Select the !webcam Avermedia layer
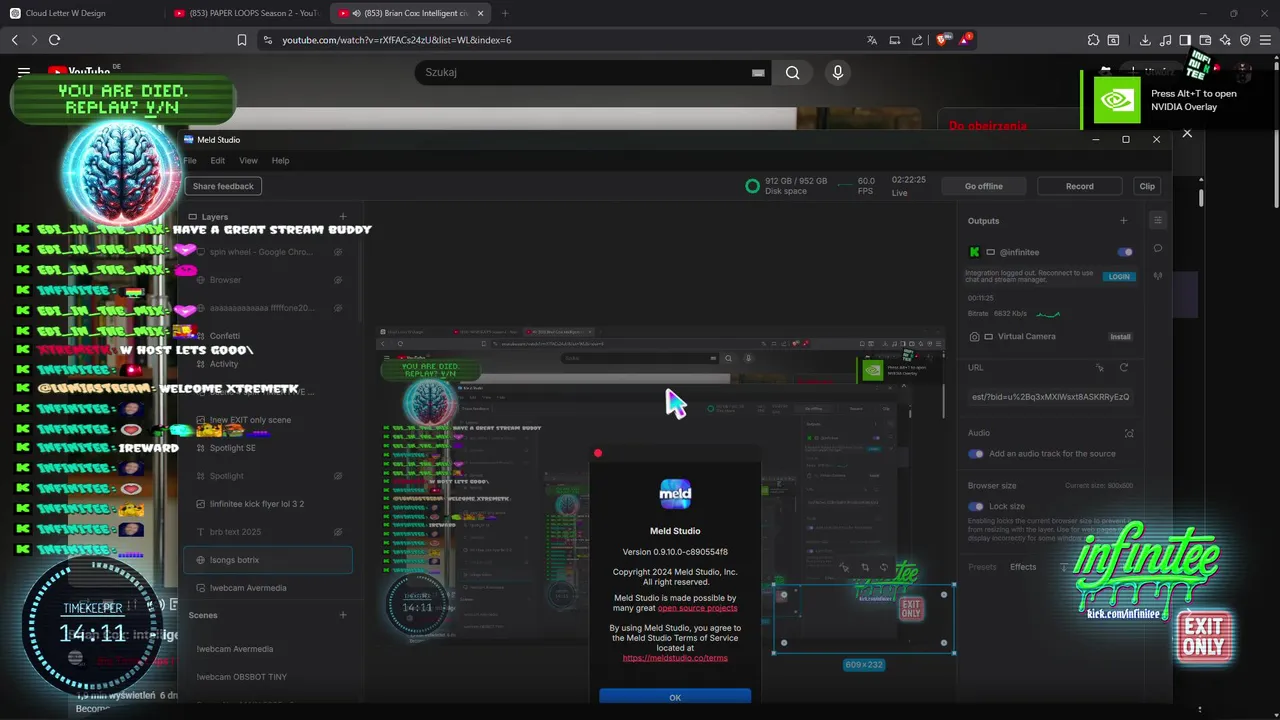This screenshot has height=720, width=1280. tap(268, 588)
